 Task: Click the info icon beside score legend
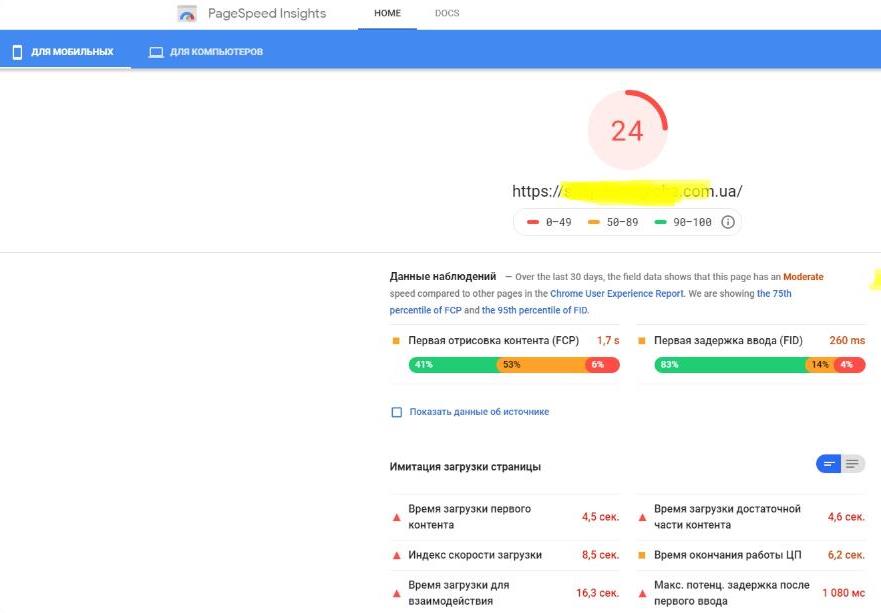pyautogui.click(x=728, y=222)
